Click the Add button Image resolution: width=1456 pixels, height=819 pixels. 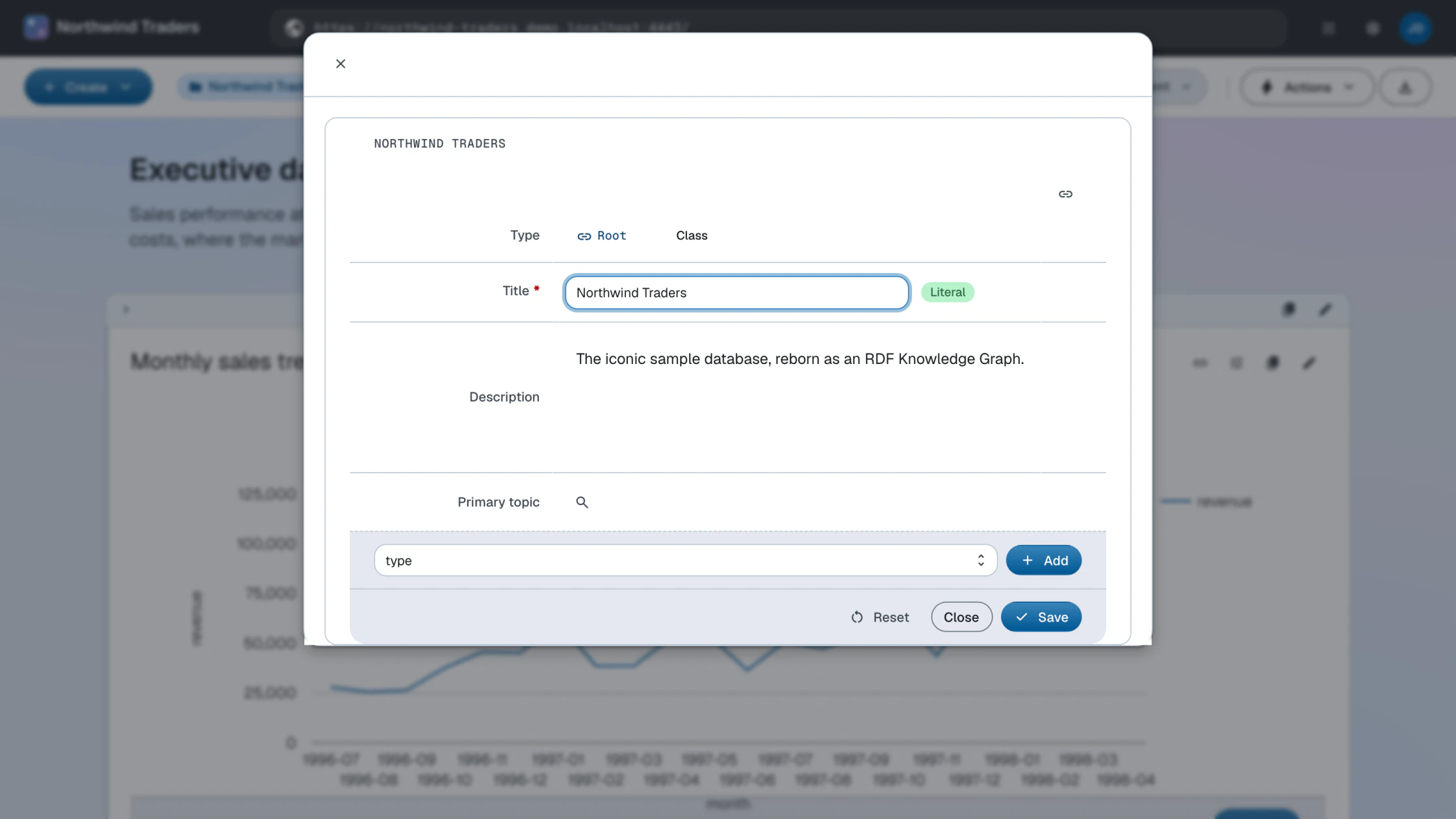pos(1043,560)
